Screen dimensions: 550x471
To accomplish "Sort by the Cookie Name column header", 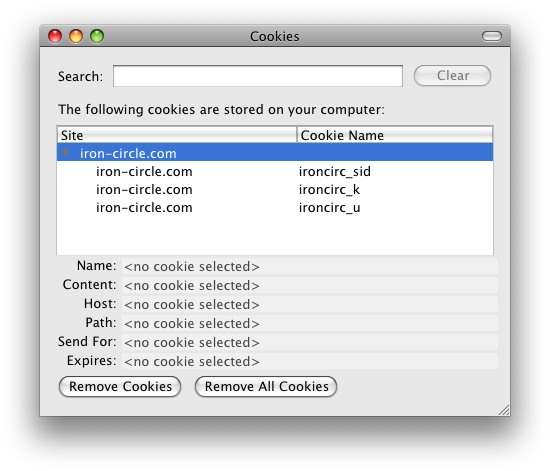I will click(x=395, y=135).
